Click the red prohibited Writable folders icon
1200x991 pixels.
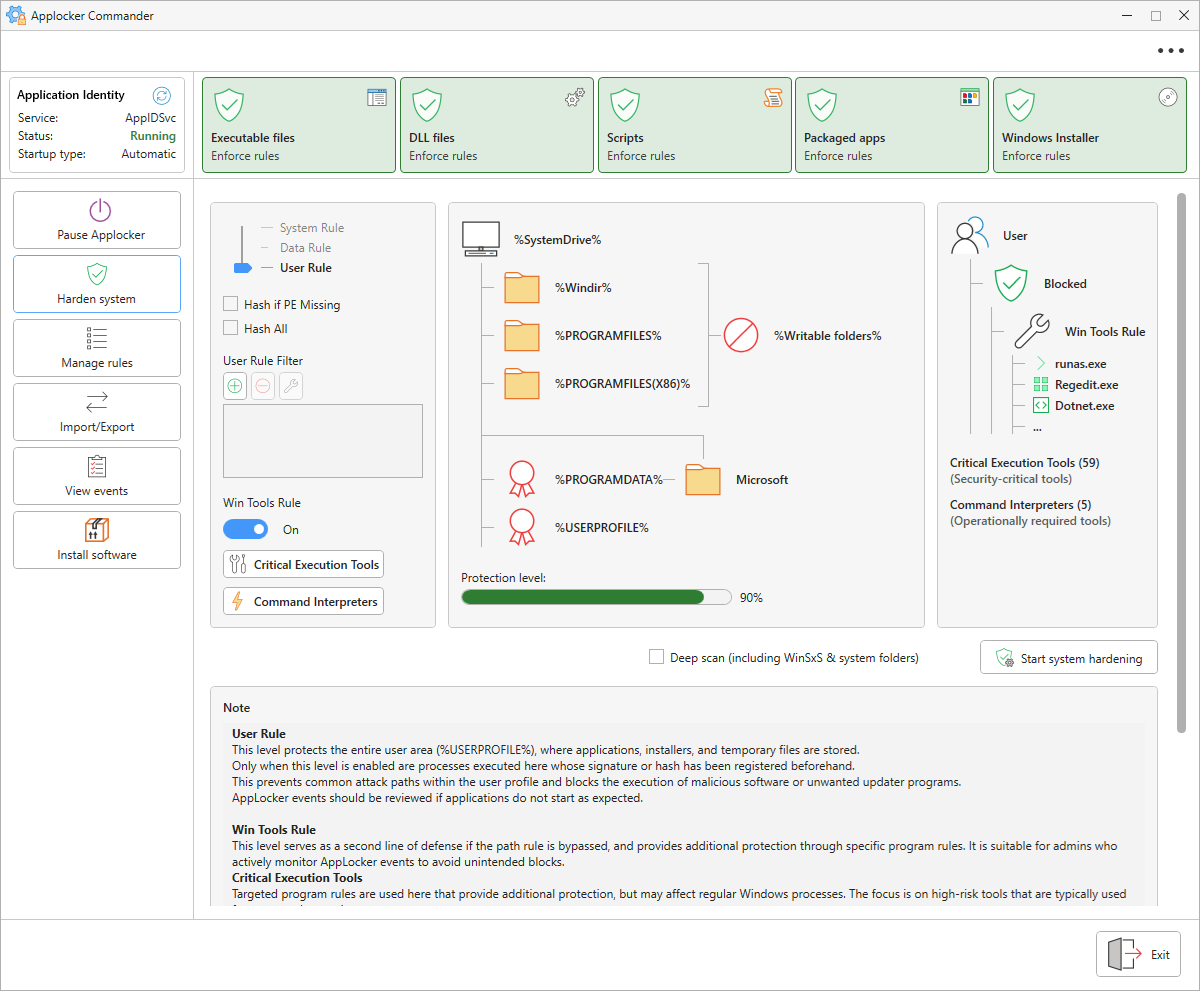tap(741, 335)
